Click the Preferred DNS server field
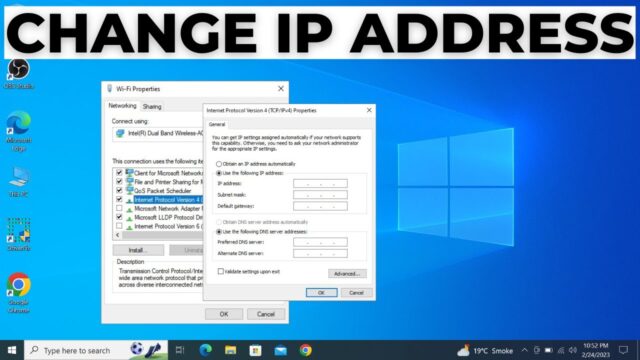 [320, 242]
